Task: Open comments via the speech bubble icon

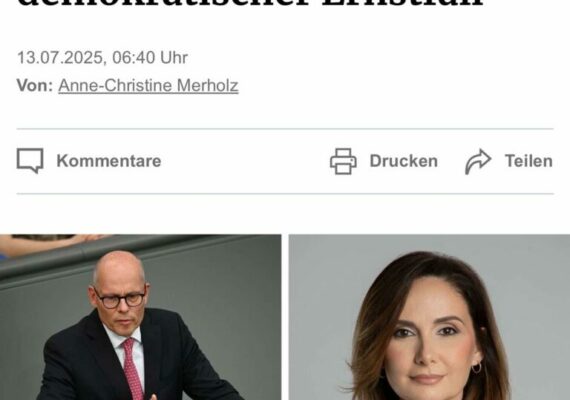Action: [30, 161]
